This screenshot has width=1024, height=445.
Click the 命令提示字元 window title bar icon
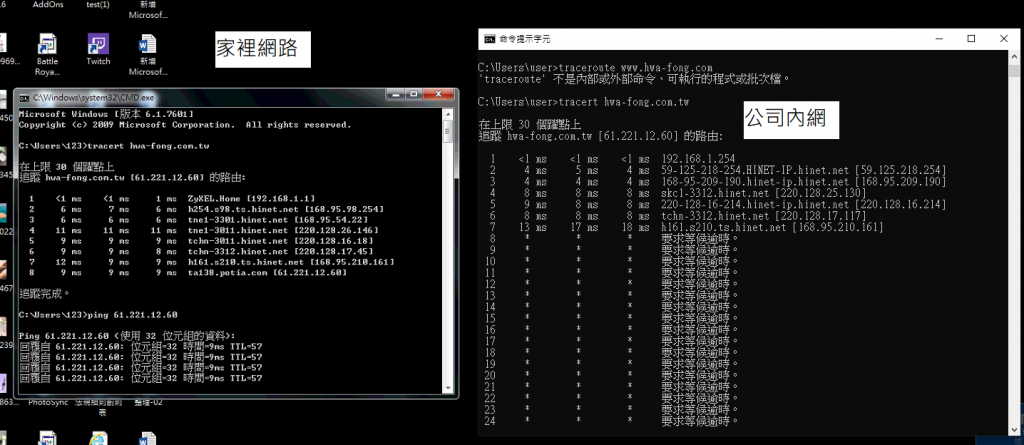point(489,39)
